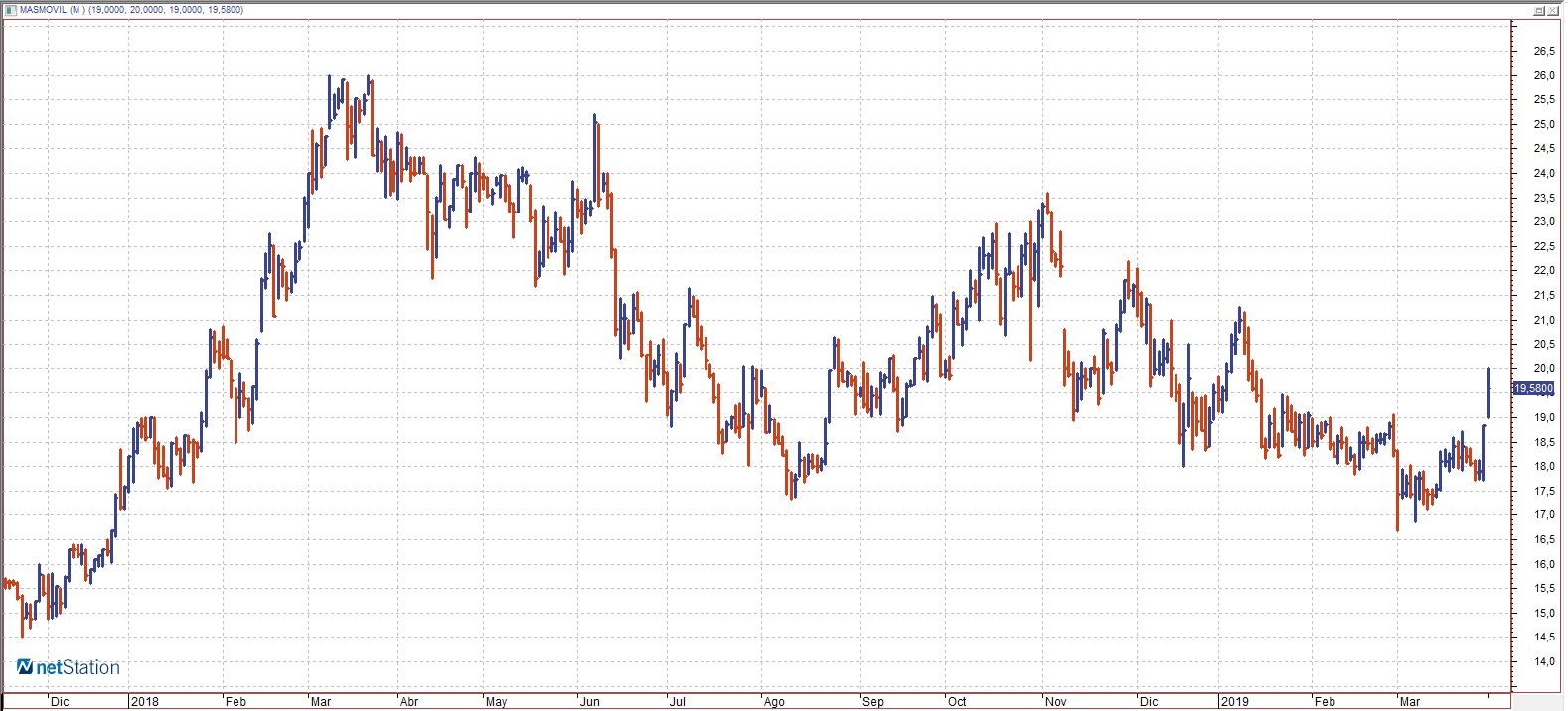Image resolution: width=1568 pixels, height=711 pixels.
Task: Click the Oct month label
Action: coord(957,701)
